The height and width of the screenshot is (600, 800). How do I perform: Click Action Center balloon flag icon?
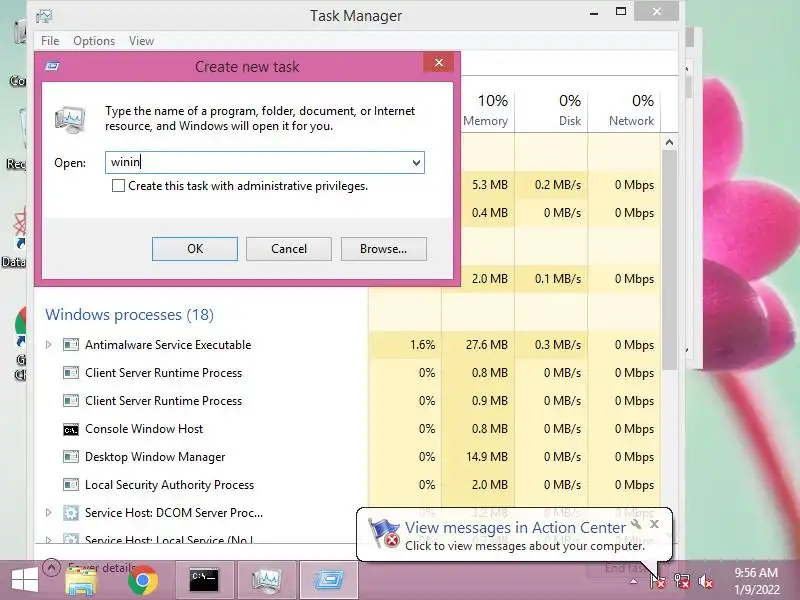(x=384, y=533)
